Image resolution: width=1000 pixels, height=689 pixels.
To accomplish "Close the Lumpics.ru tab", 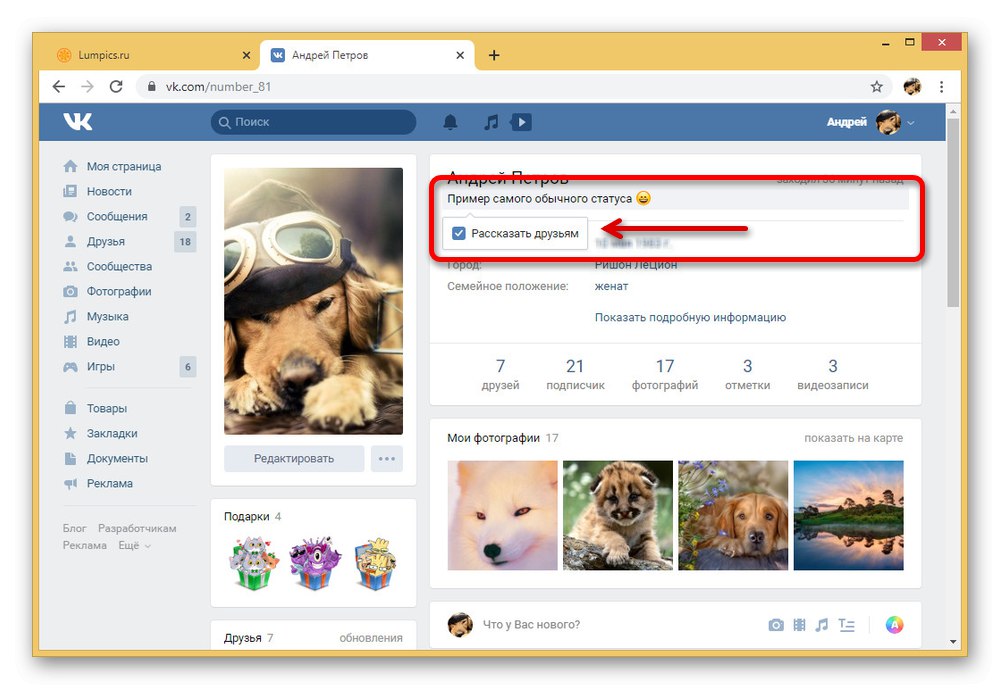I will coord(246,55).
